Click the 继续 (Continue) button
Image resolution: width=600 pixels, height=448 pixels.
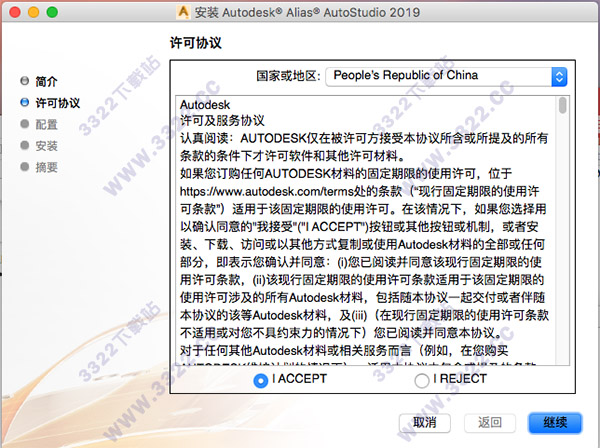click(x=555, y=423)
